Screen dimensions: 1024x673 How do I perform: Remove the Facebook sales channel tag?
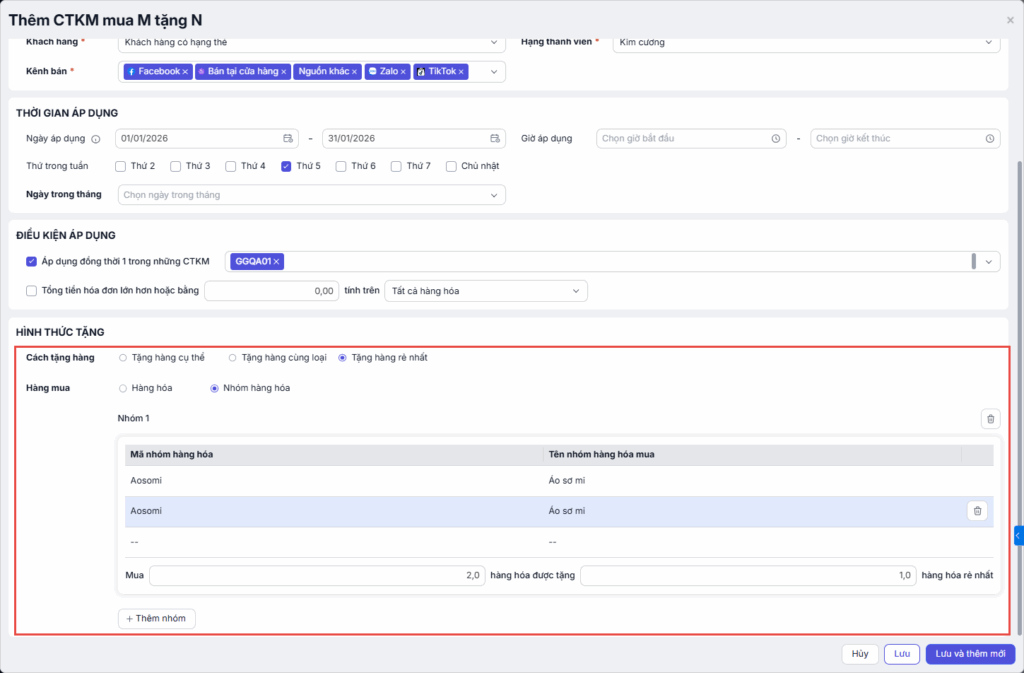point(185,72)
